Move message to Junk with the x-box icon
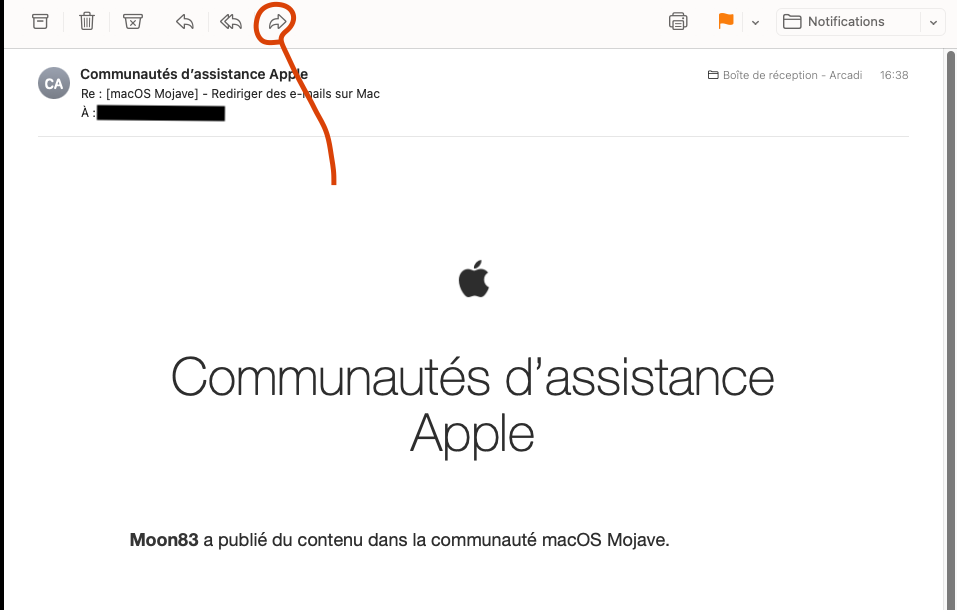957x610 pixels. pyautogui.click(x=132, y=22)
